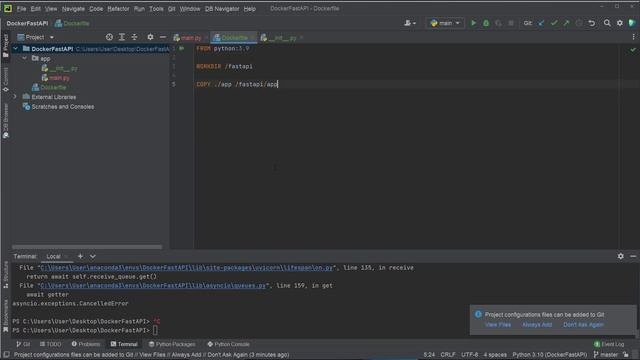Open the user account icon dropdown
This screenshot has height=360, width=640.
click(410, 23)
